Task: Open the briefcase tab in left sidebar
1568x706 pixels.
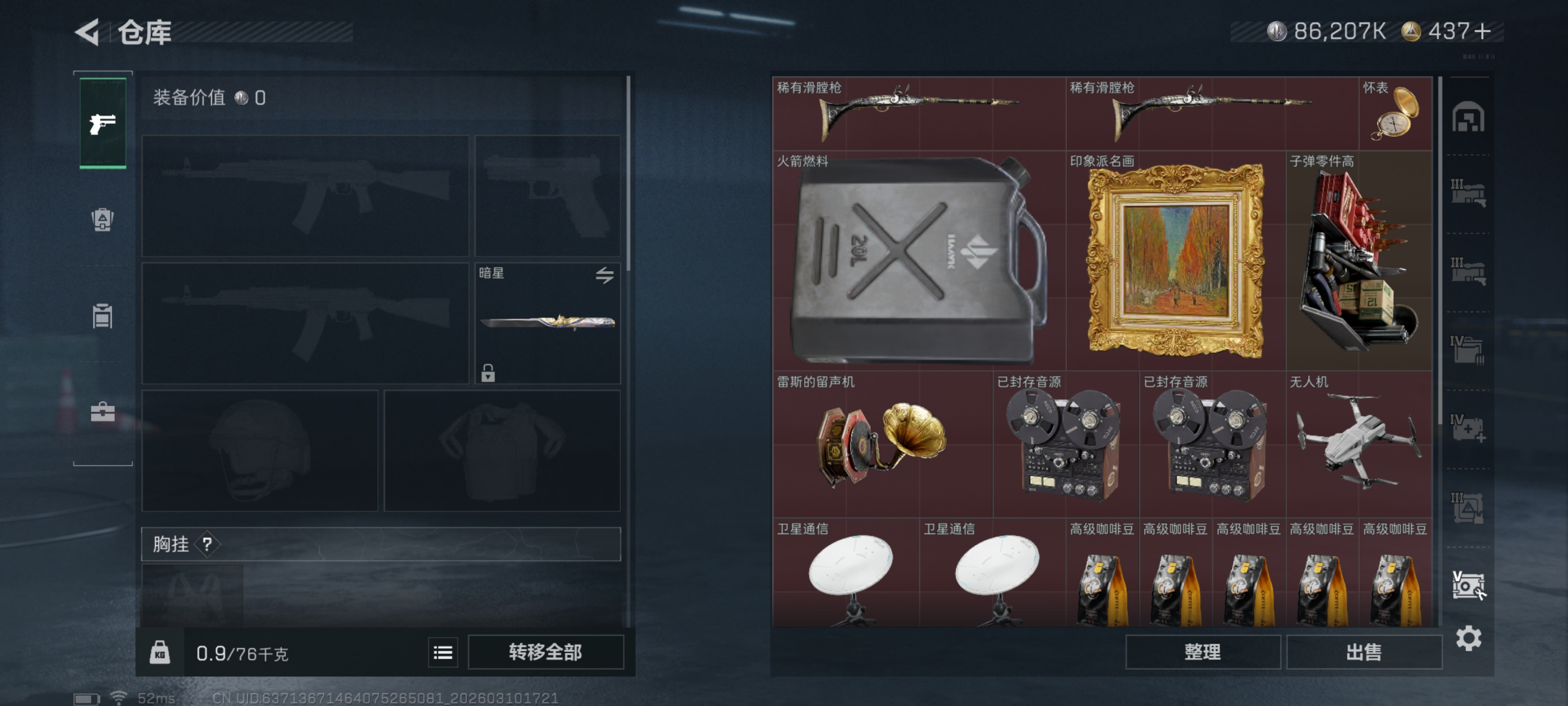Action: click(102, 412)
